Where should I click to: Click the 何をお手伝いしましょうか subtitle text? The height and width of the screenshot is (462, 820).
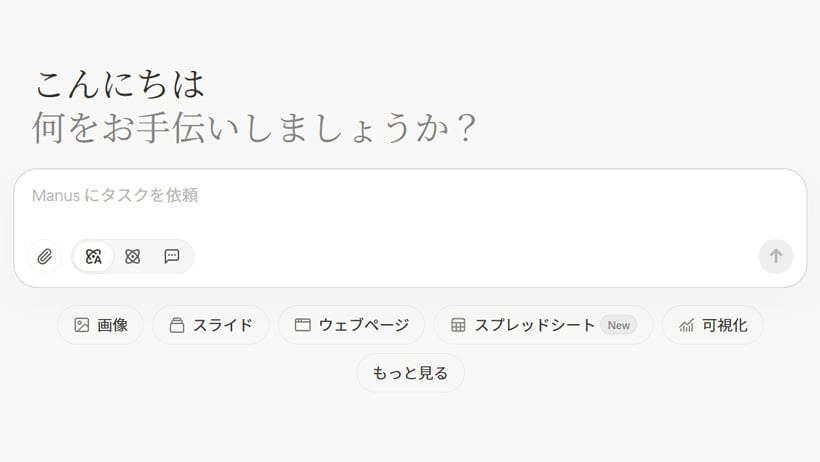click(254, 128)
